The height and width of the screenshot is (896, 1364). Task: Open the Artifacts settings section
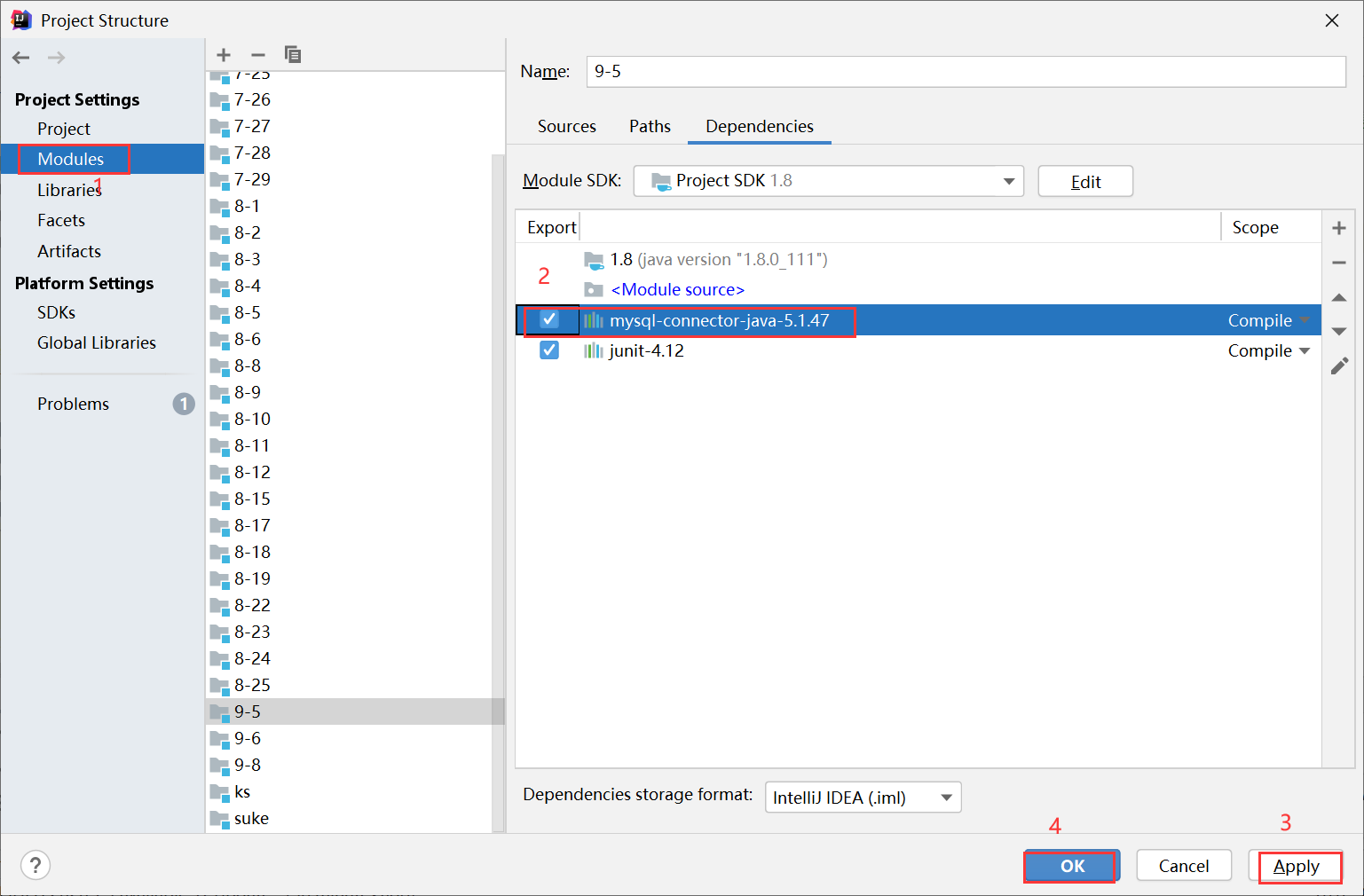[x=69, y=251]
